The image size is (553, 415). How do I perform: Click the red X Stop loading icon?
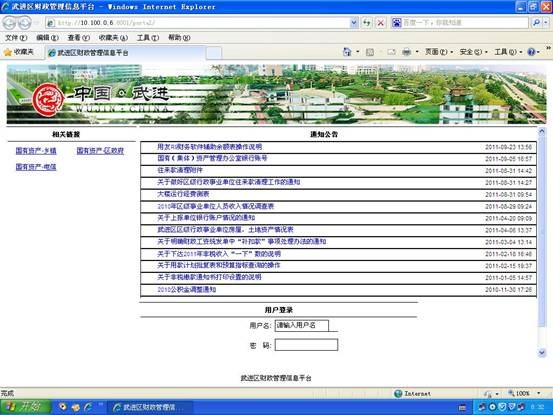(x=381, y=23)
